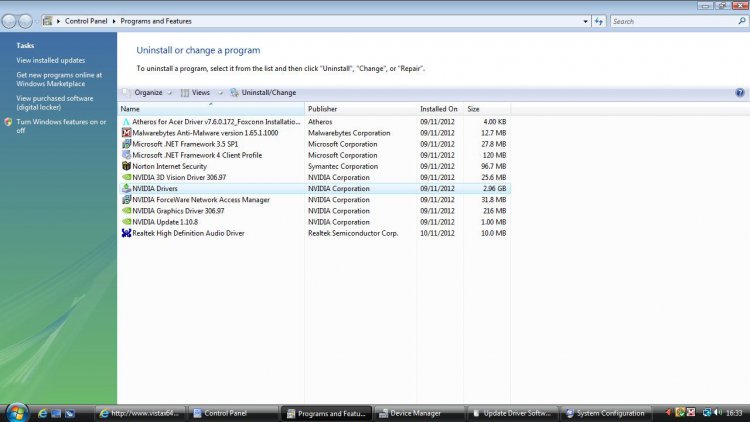This screenshot has width=750, height=422.
Task: Click the taskbar clock showing 16:33
Action: [x=734, y=412]
